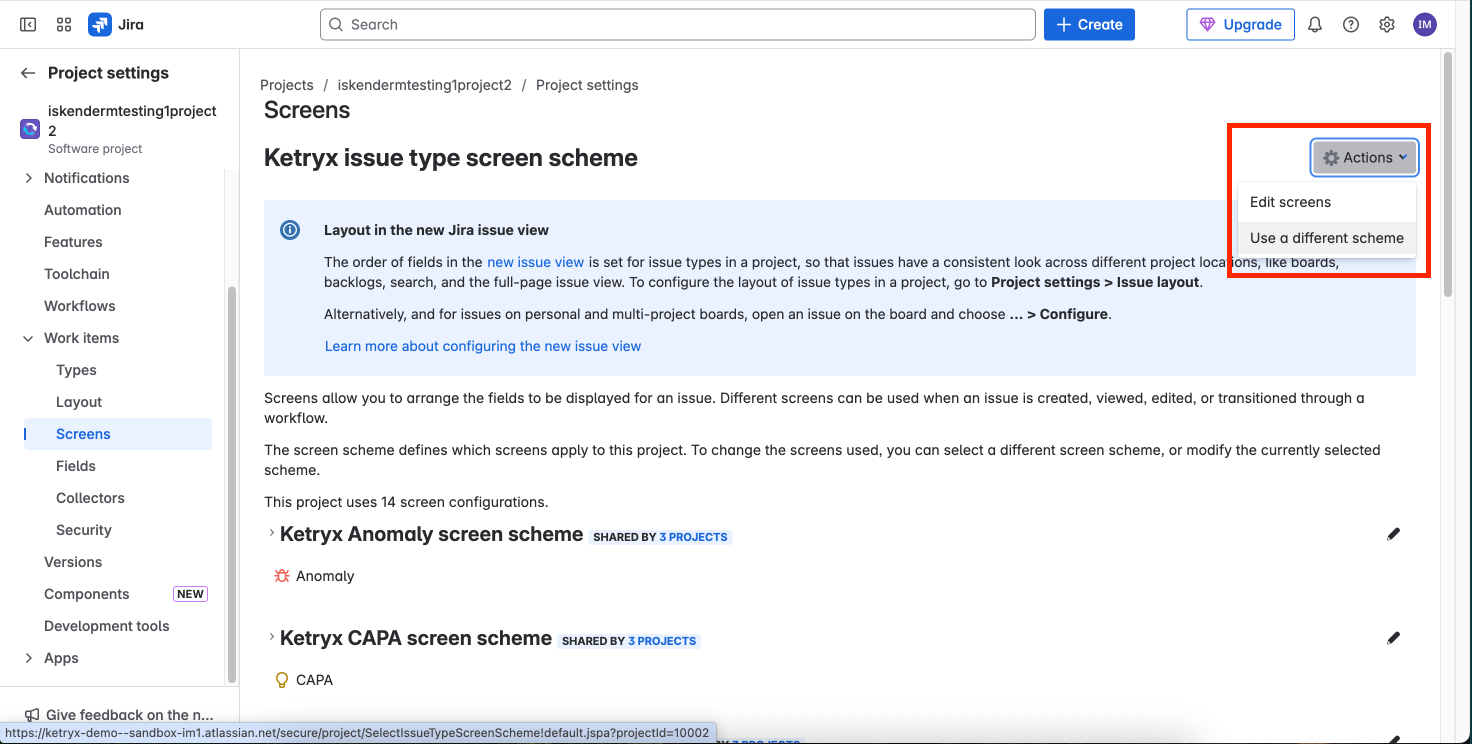Screen dimensions: 1472x744
Task: Click the Jira logo
Action: tap(116, 24)
